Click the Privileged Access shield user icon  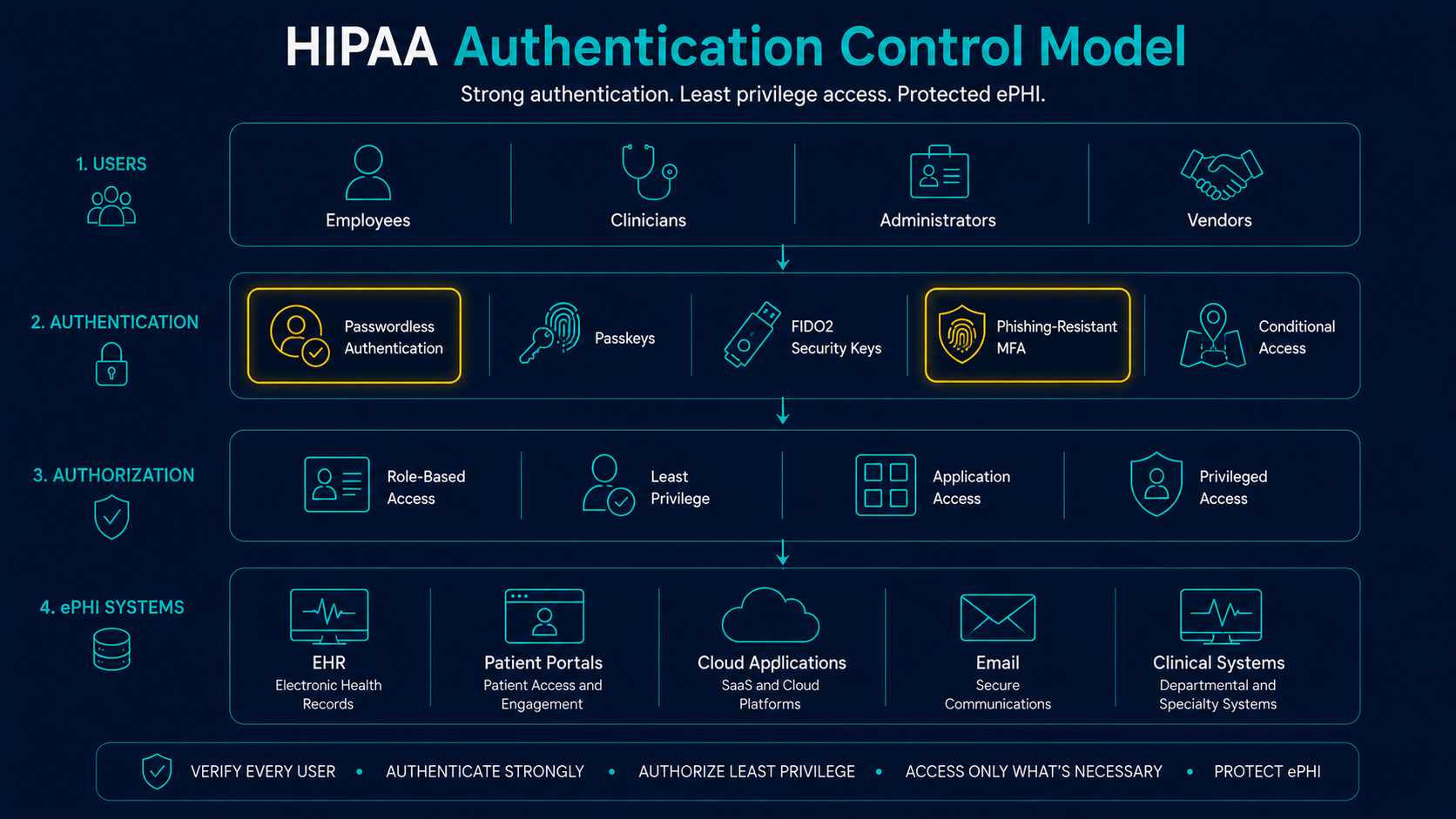tap(1156, 484)
